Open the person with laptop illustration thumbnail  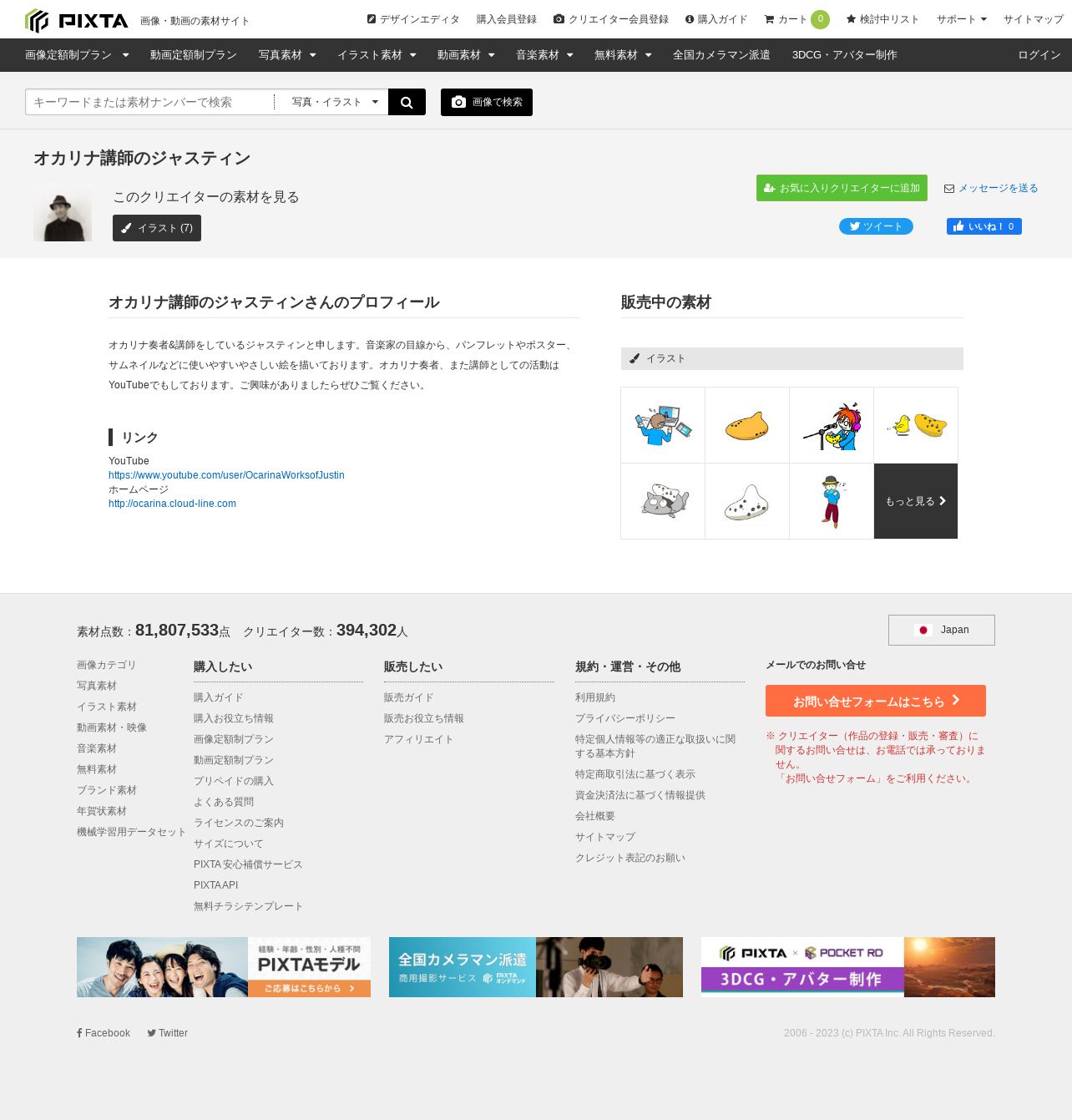663,425
